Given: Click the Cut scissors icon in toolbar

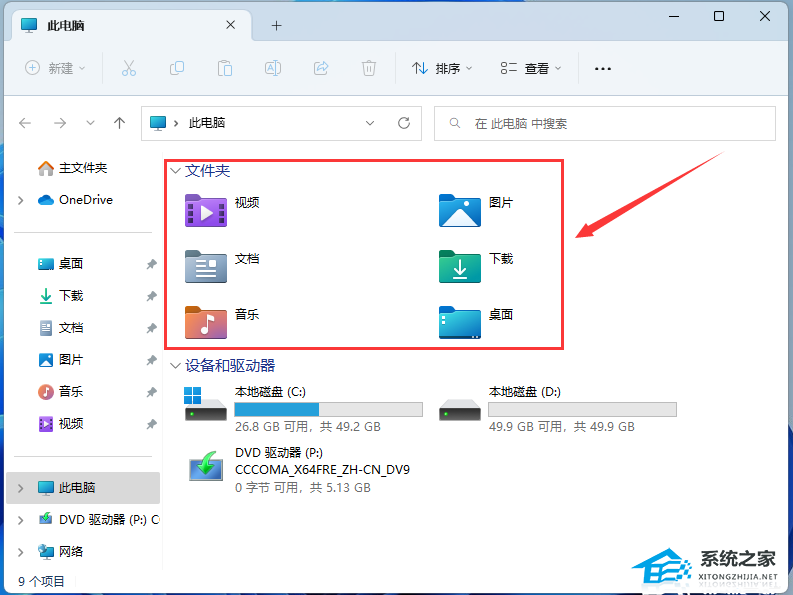Looking at the screenshot, I should 128,68.
